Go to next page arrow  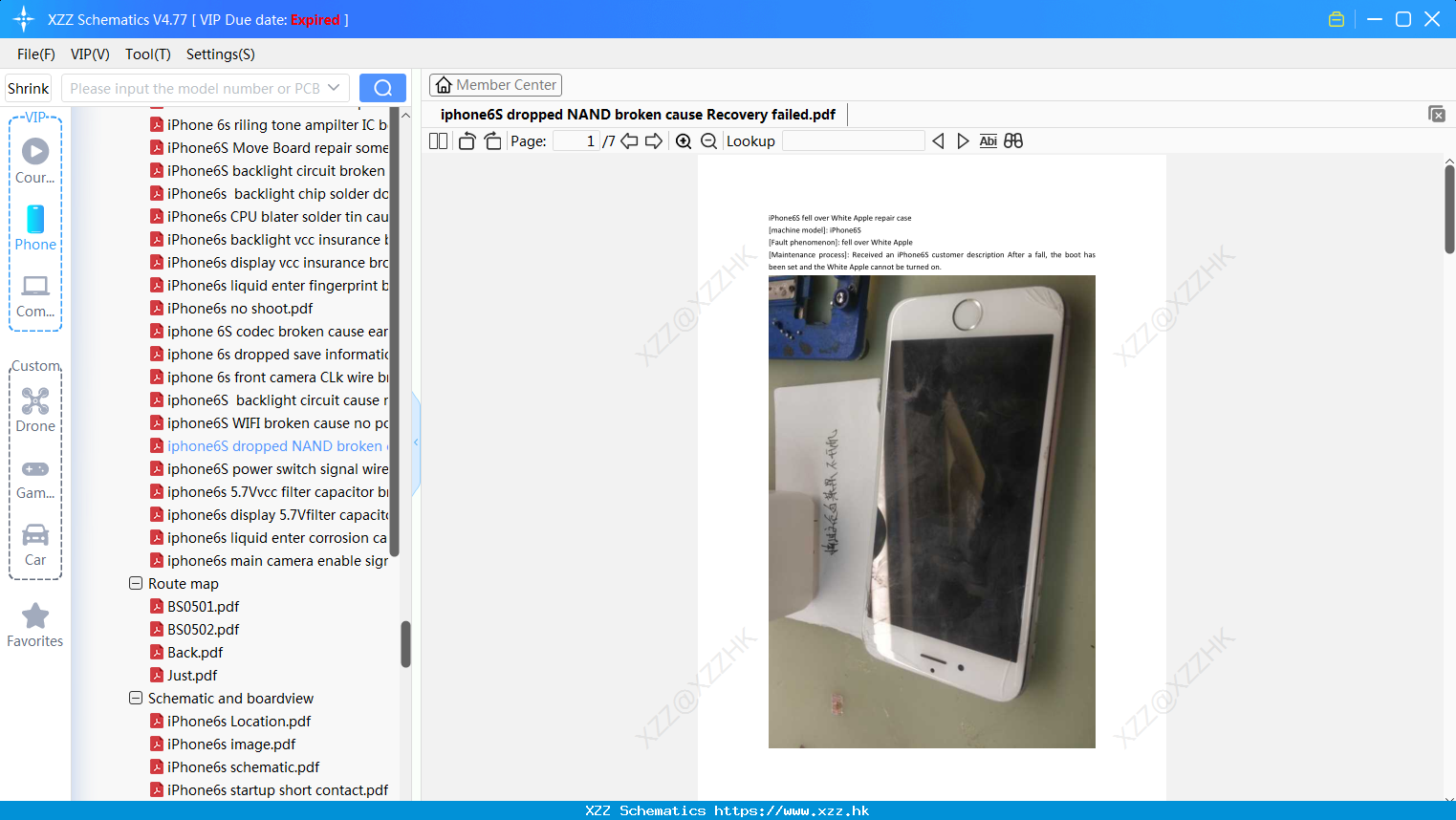654,141
